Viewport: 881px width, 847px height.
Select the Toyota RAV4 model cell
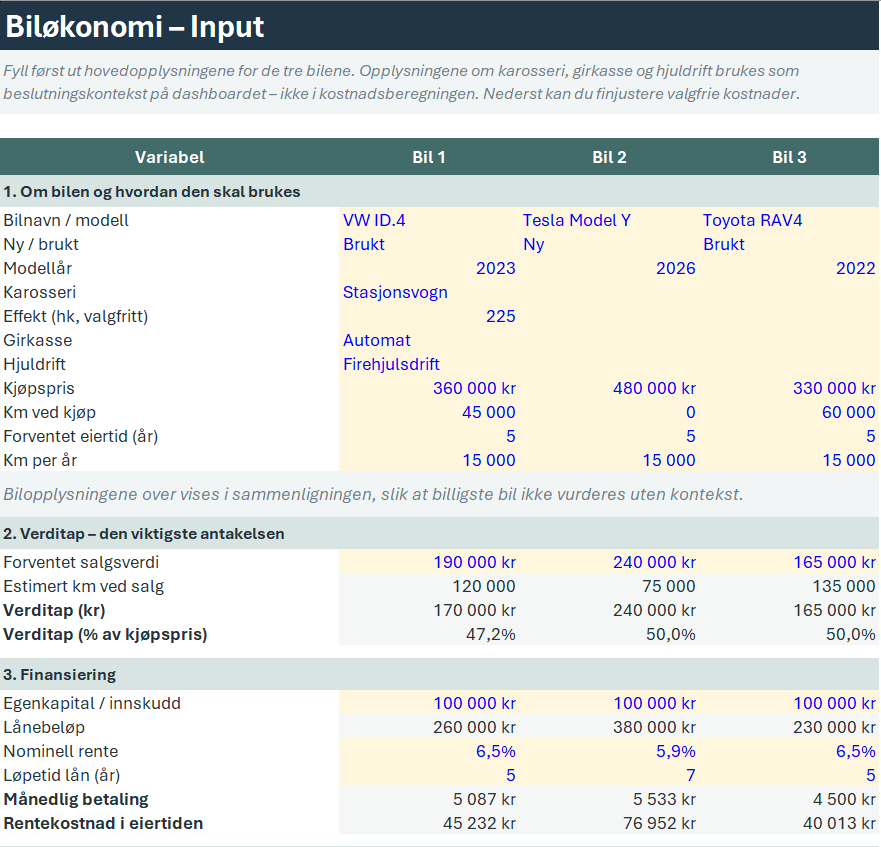789,220
